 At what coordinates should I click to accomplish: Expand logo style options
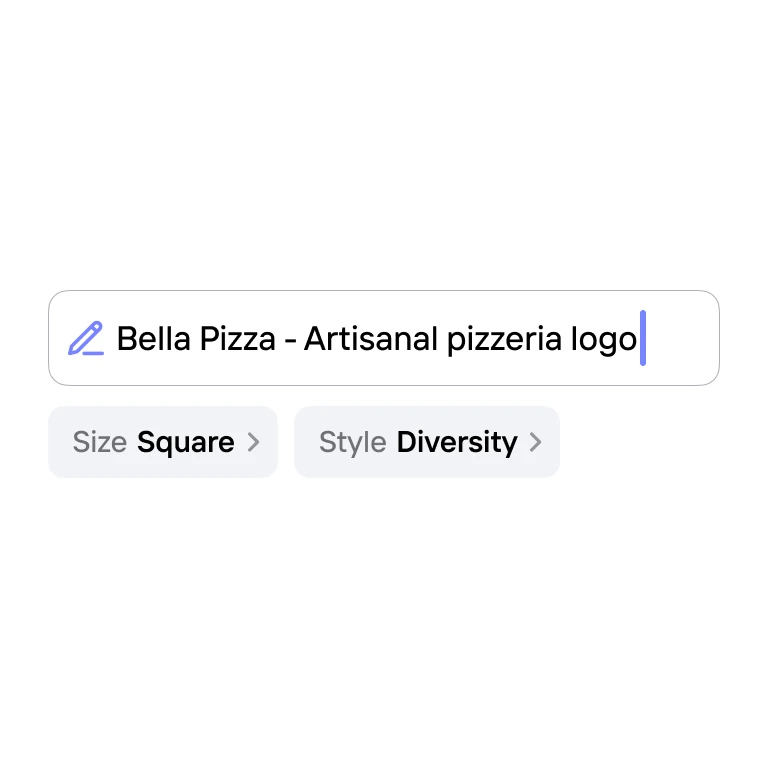tap(427, 442)
